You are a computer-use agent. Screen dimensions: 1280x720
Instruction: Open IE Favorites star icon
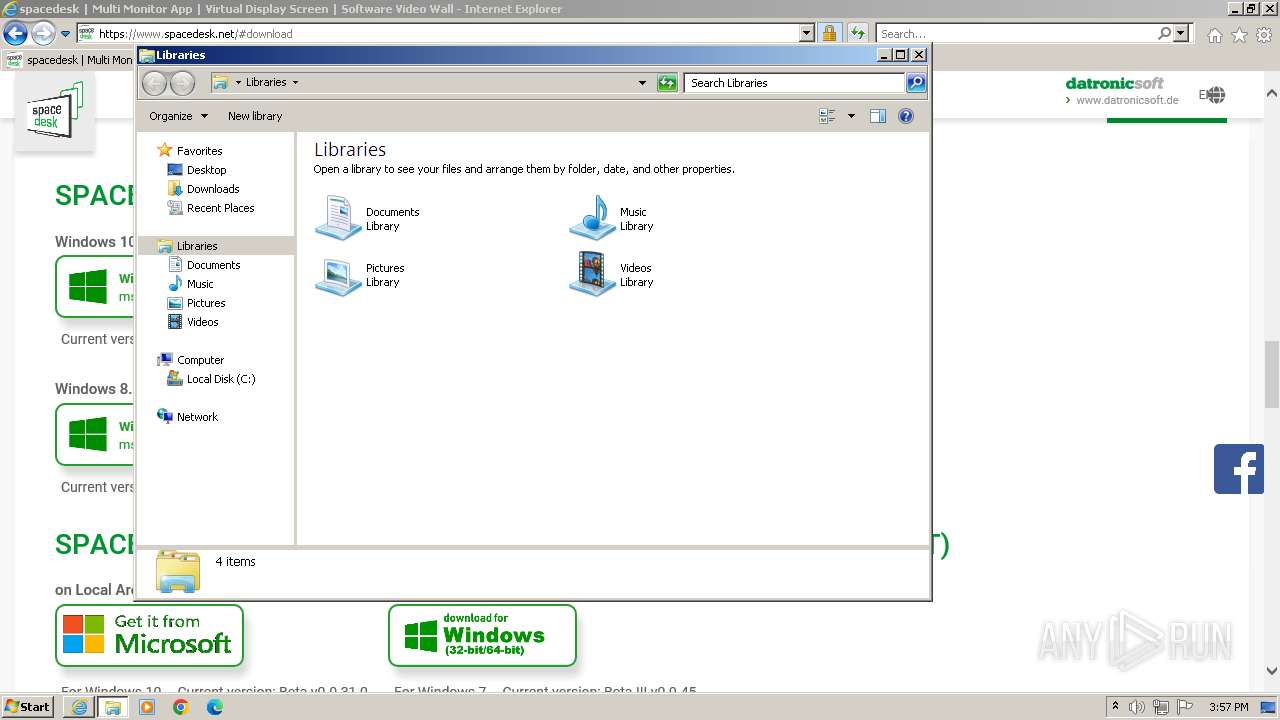click(x=1239, y=35)
